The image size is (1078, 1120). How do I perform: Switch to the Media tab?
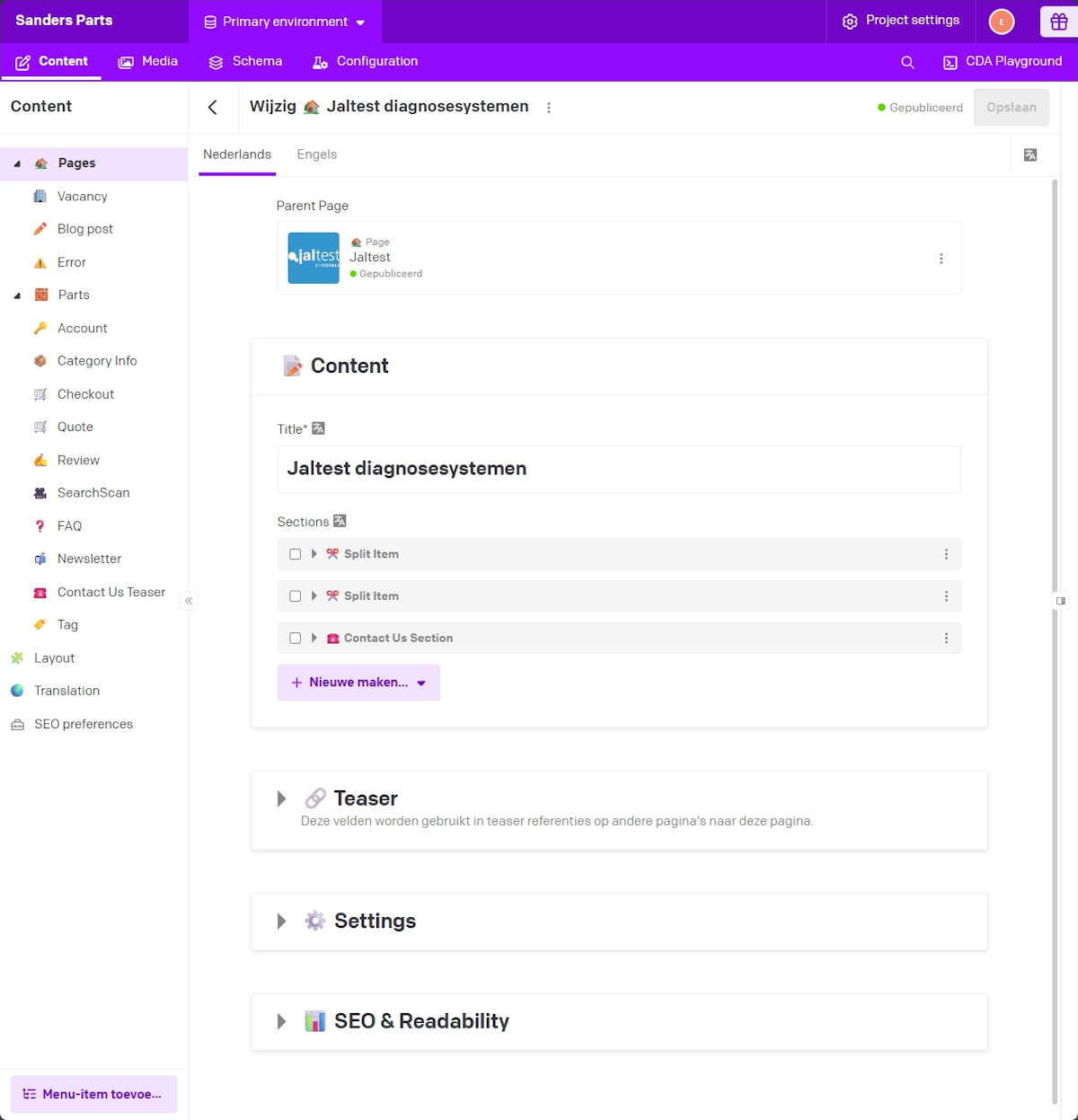tap(148, 62)
